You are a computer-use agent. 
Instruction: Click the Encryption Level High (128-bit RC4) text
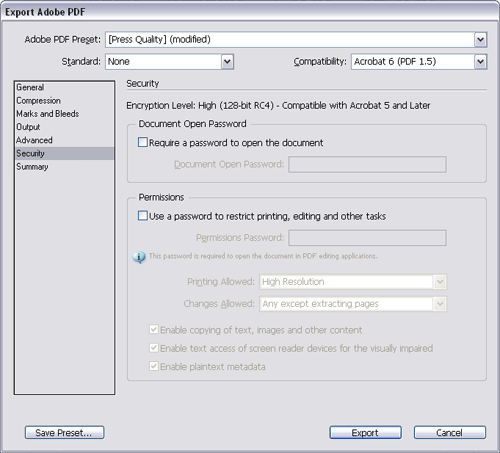[278, 106]
